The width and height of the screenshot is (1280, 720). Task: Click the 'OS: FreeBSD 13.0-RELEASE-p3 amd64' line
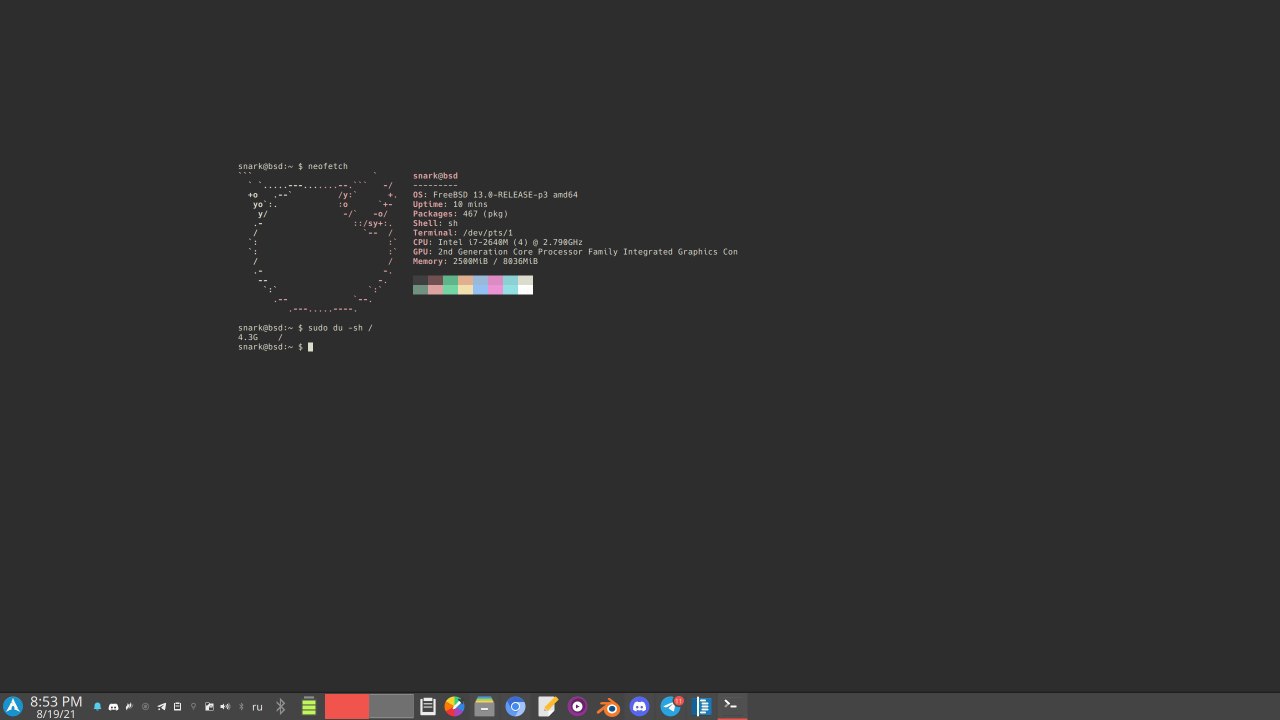coord(495,195)
